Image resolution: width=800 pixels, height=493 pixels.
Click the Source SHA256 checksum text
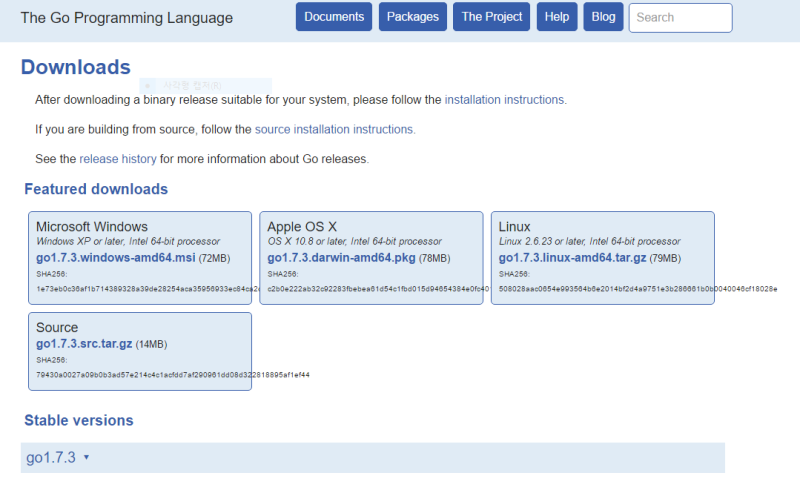(x=173, y=375)
